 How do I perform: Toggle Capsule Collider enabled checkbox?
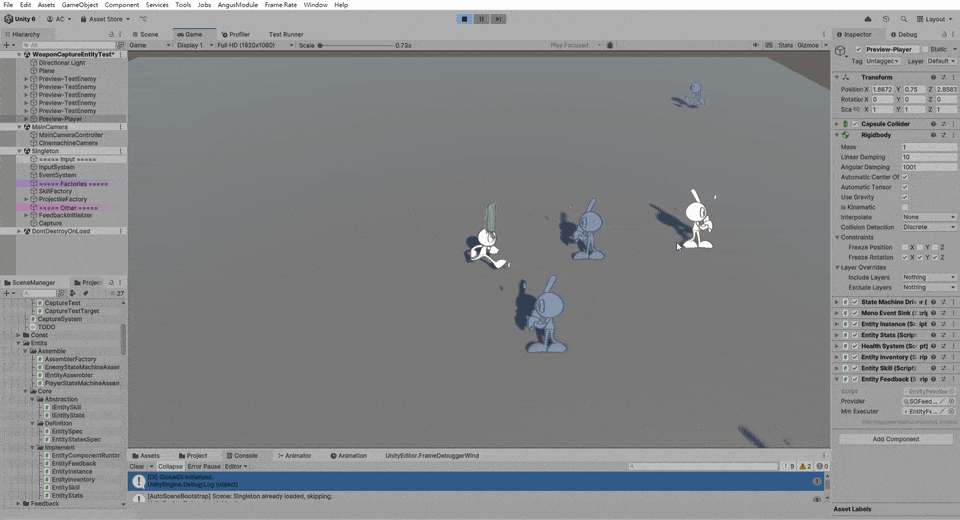(855, 124)
